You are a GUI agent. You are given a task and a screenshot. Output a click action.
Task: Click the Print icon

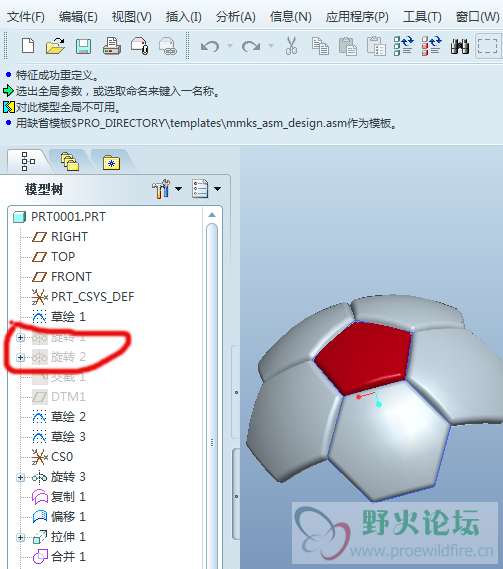point(112,46)
